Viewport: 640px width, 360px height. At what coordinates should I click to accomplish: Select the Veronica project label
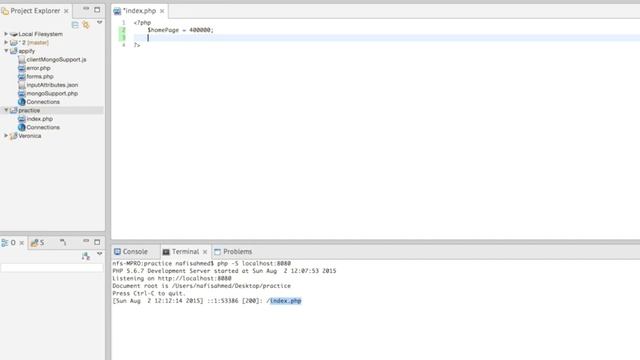coord(30,136)
